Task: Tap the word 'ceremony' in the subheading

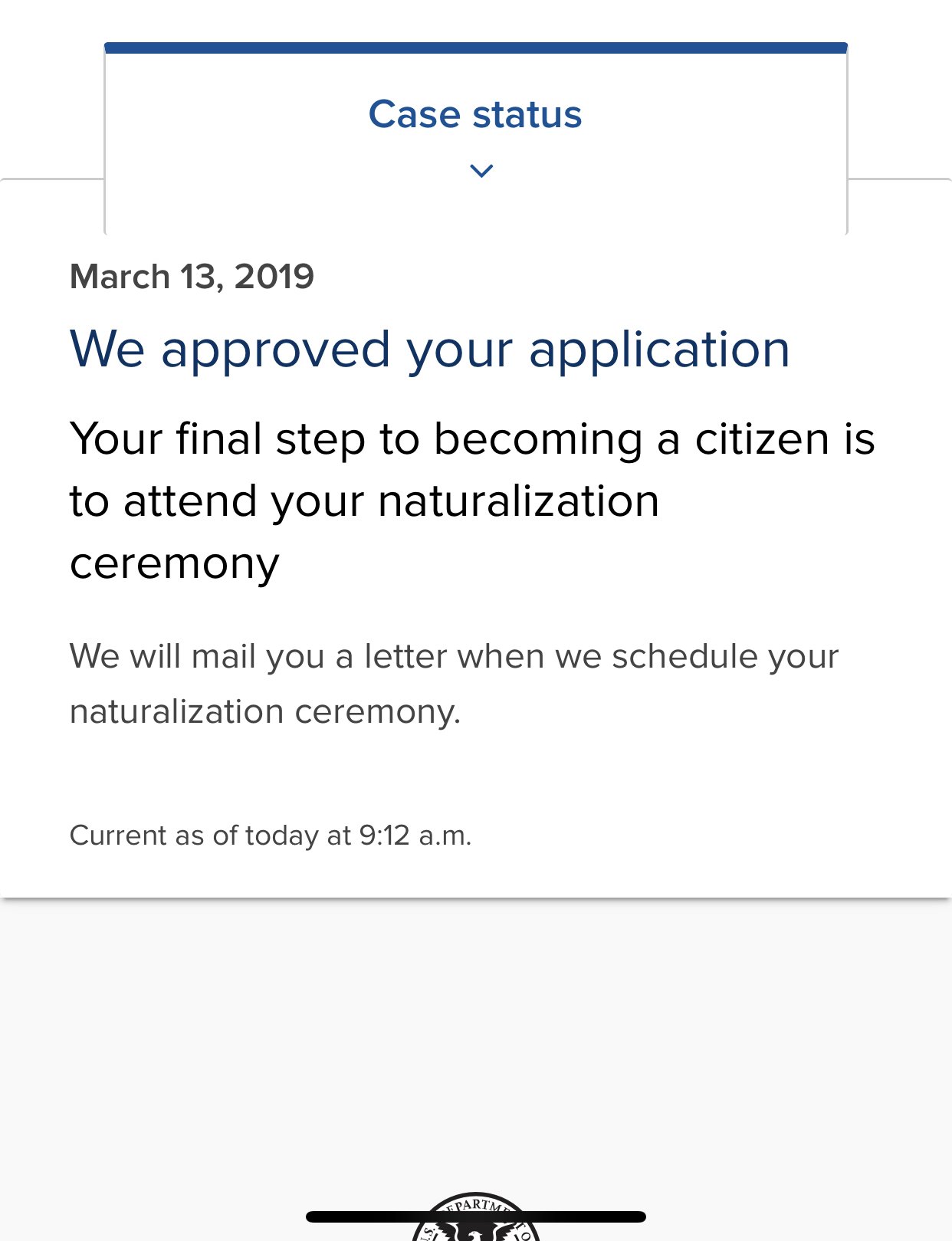Action: point(175,564)
